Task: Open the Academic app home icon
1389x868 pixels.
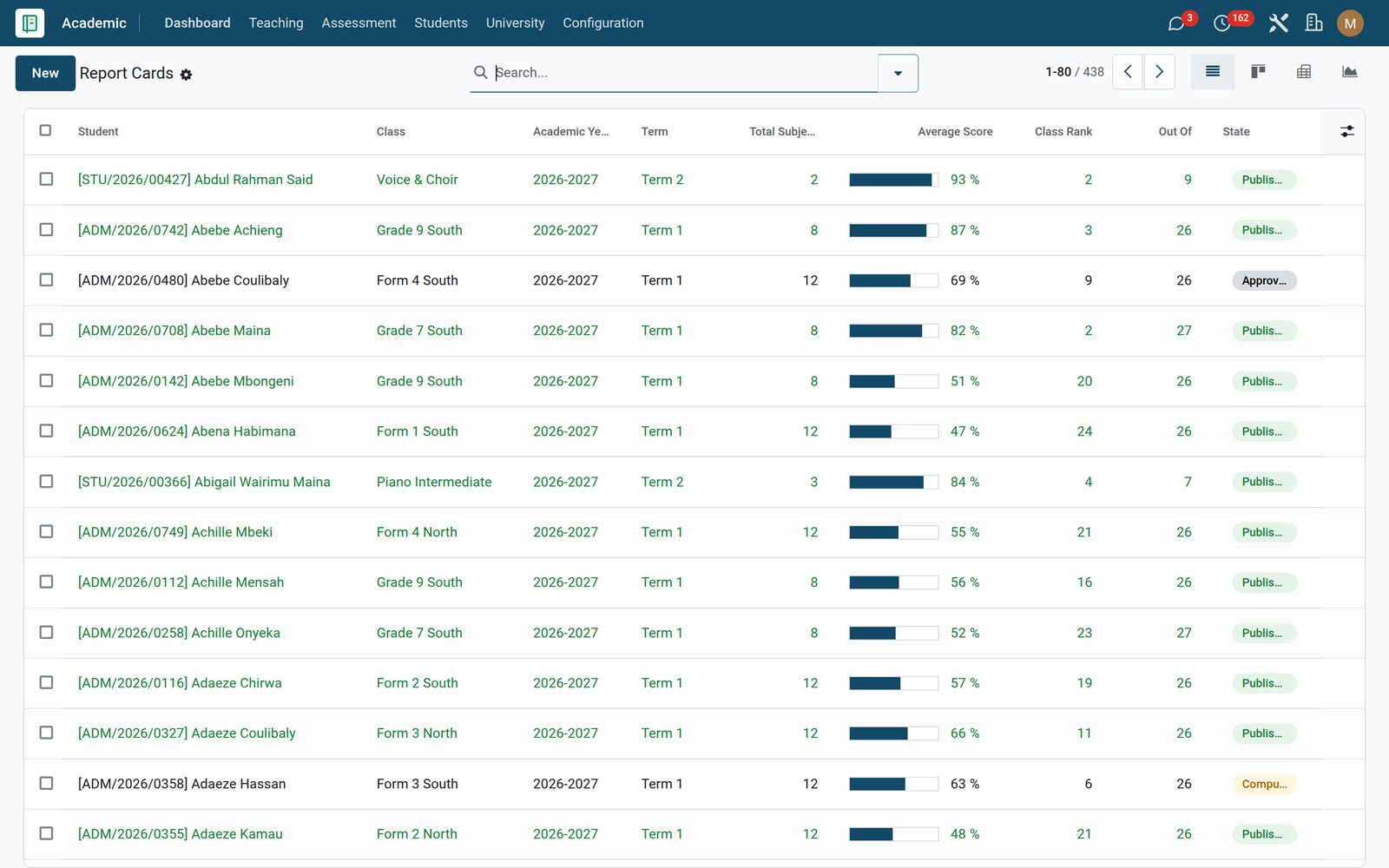Action: pyautogui.click(x=30, y=23)
